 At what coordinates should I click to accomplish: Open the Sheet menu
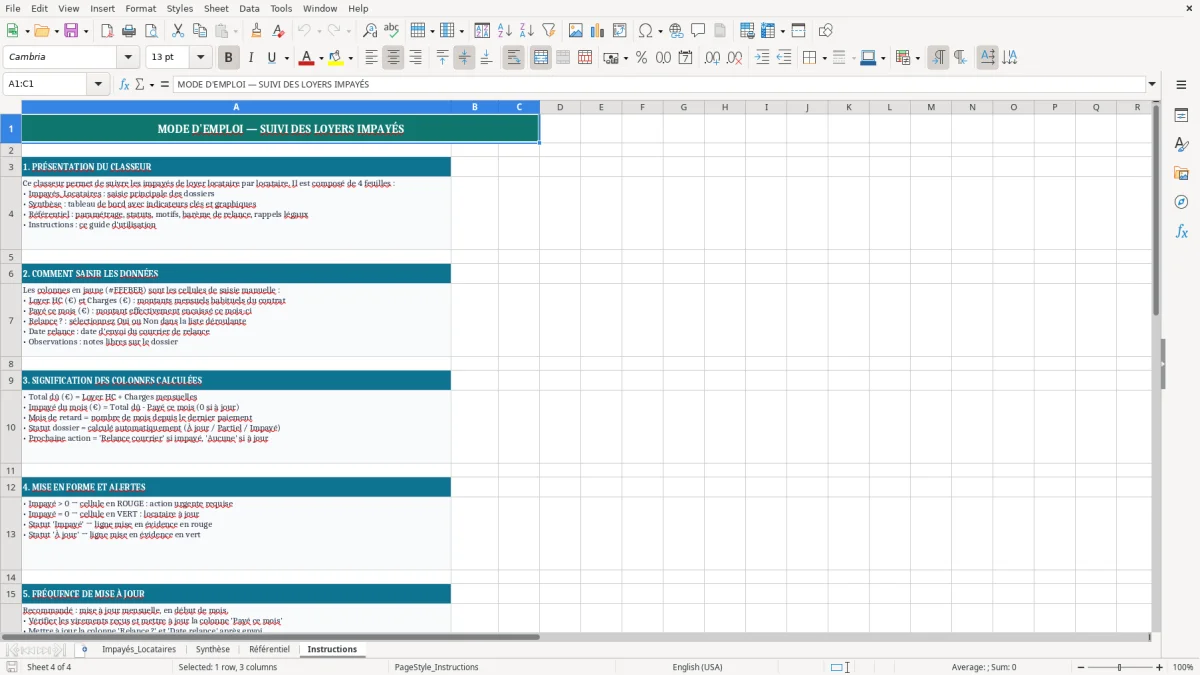(x=216, y=8)
